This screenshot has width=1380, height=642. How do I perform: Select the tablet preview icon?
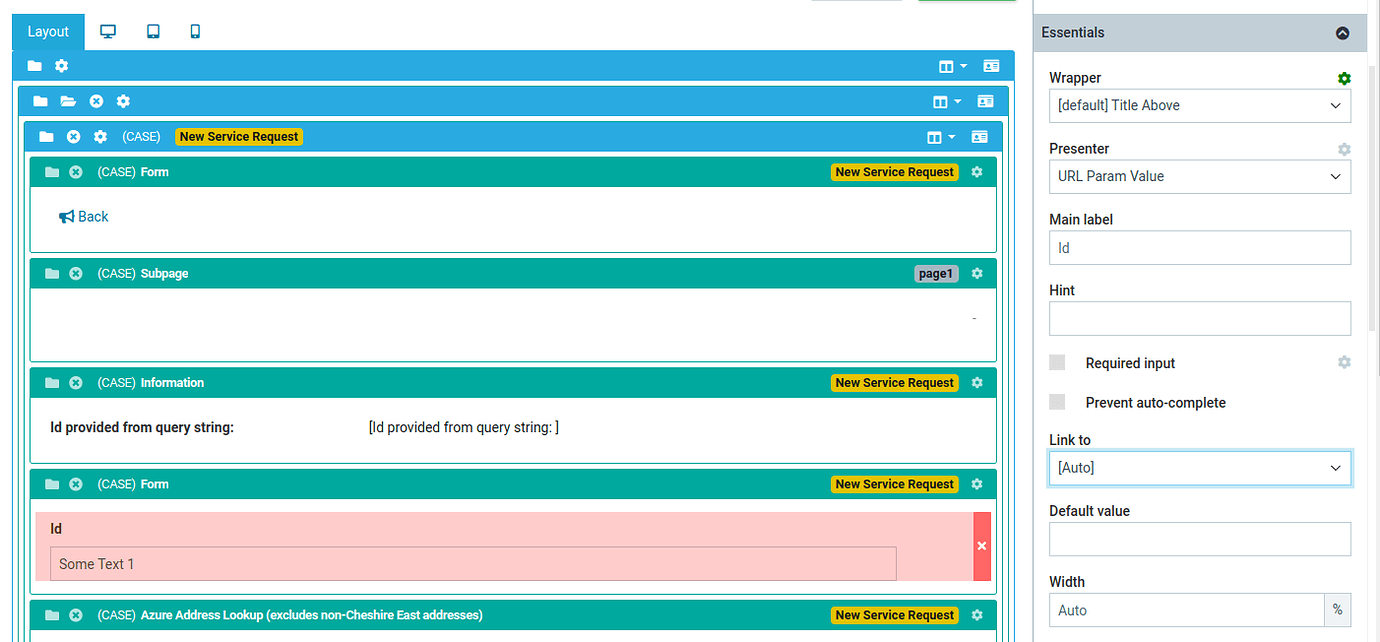(x=152, y=31)
